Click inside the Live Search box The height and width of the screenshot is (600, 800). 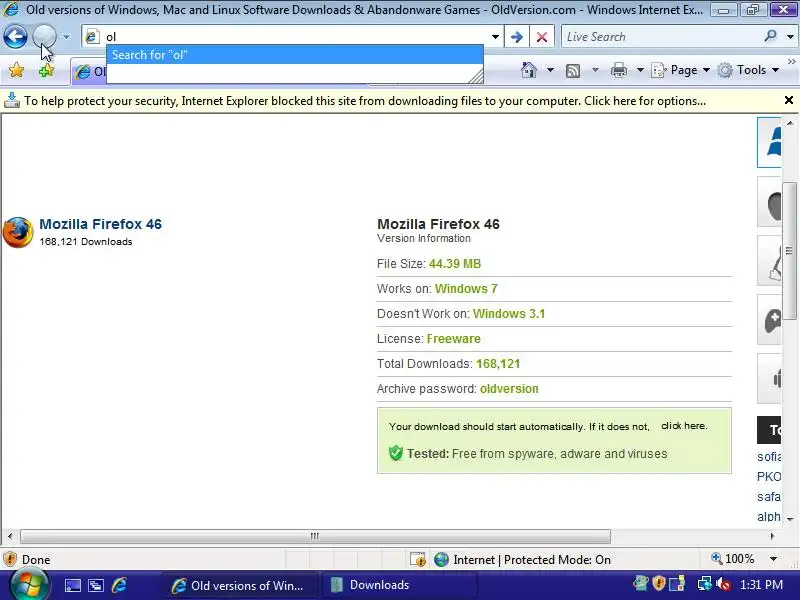click(x=661, y=37)
